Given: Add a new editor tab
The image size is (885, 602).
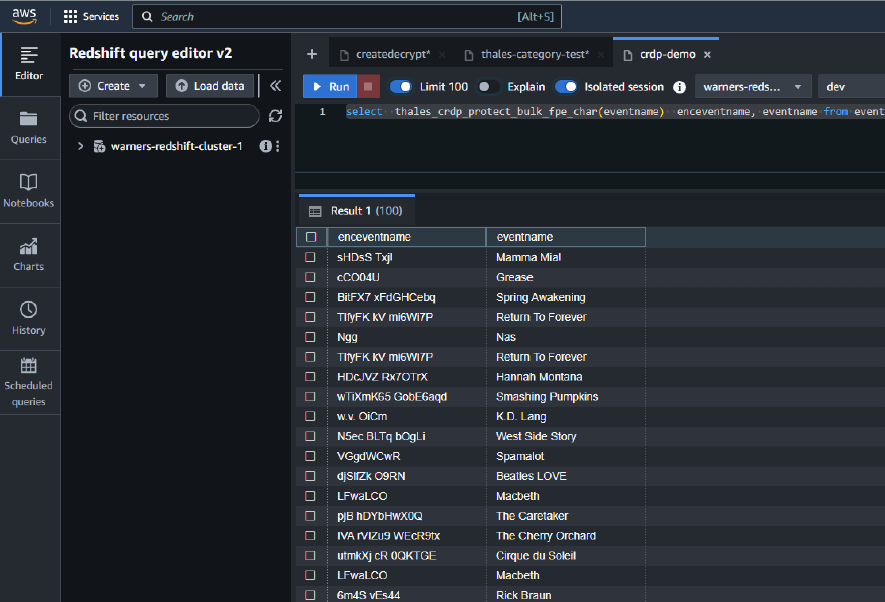Looking at the screenshot, I should [x=312, y=54].
